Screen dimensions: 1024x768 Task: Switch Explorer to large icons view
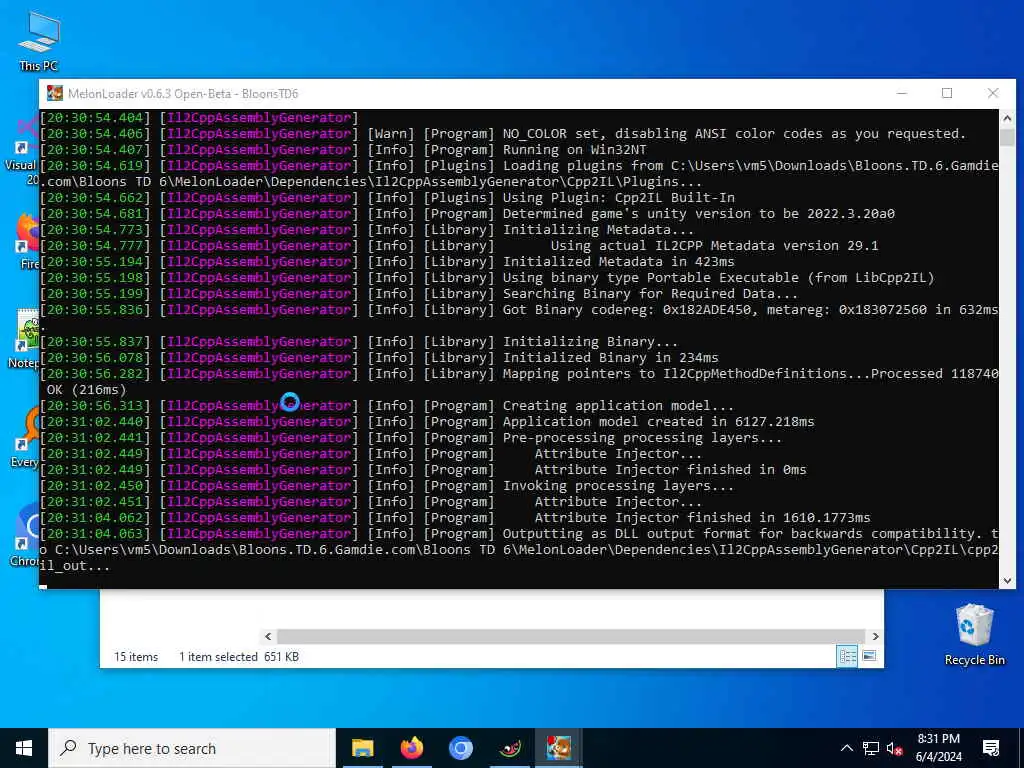(869, 656)
